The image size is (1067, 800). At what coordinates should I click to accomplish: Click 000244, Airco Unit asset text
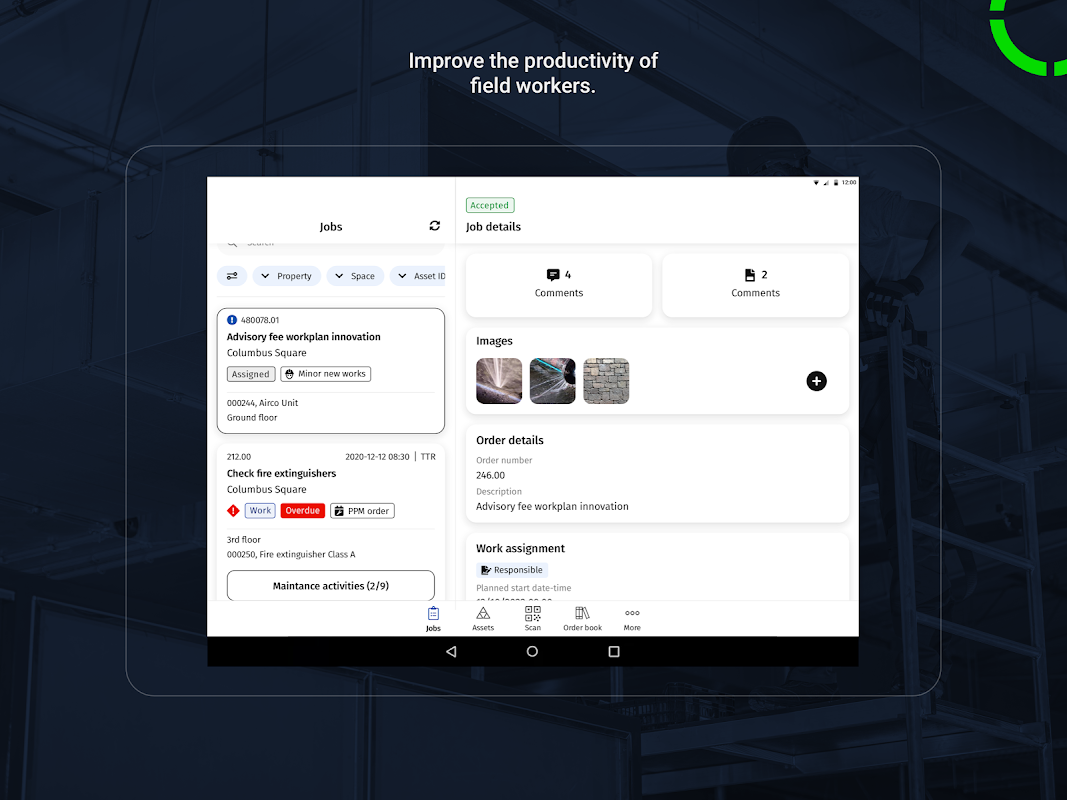[263, 403]
